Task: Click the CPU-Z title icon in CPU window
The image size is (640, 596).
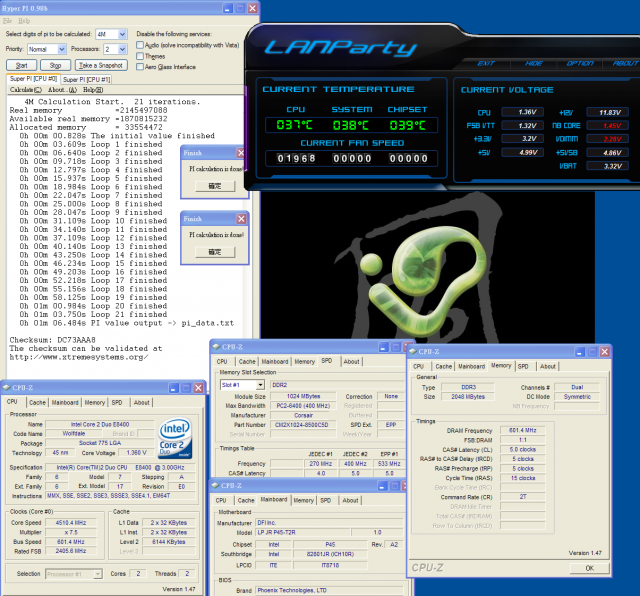Action: [6, 387]
